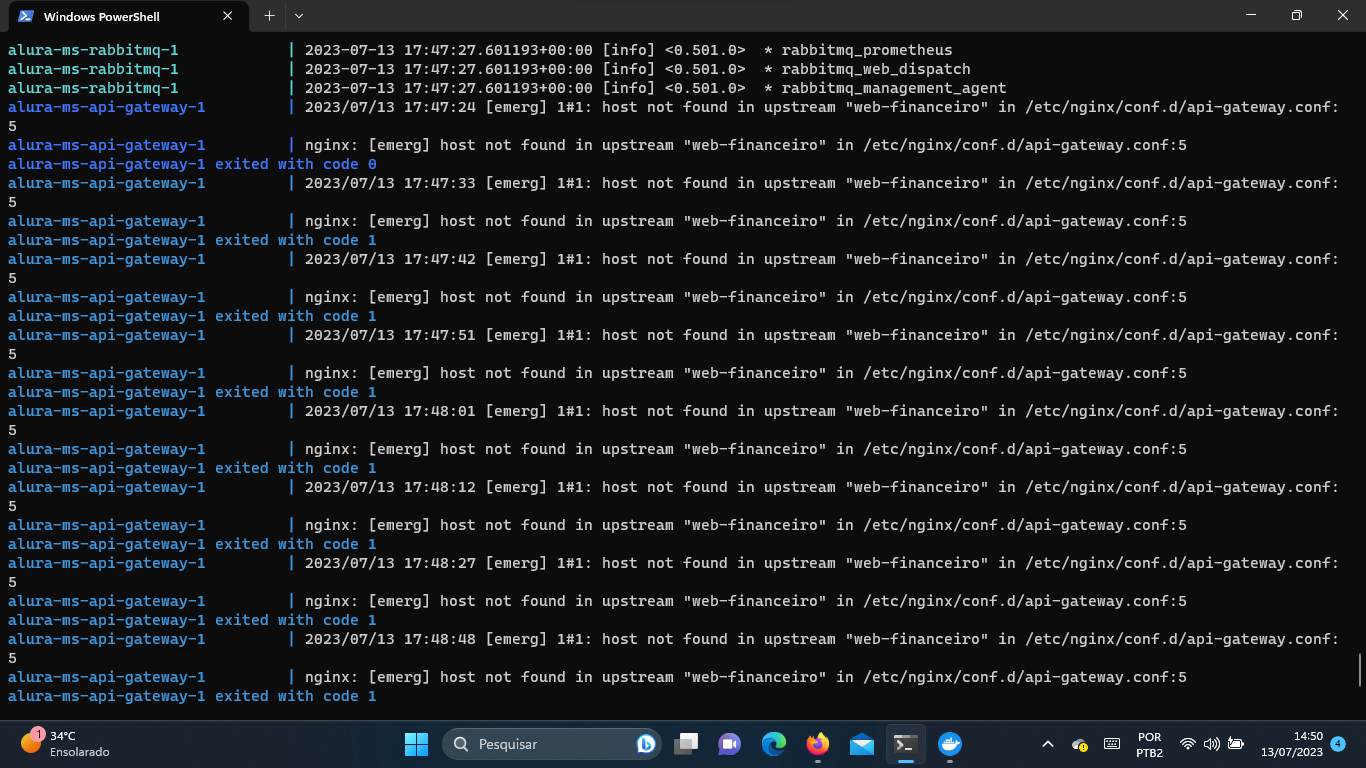Open the weather widget showing 34°C

(x=65, y=744)
